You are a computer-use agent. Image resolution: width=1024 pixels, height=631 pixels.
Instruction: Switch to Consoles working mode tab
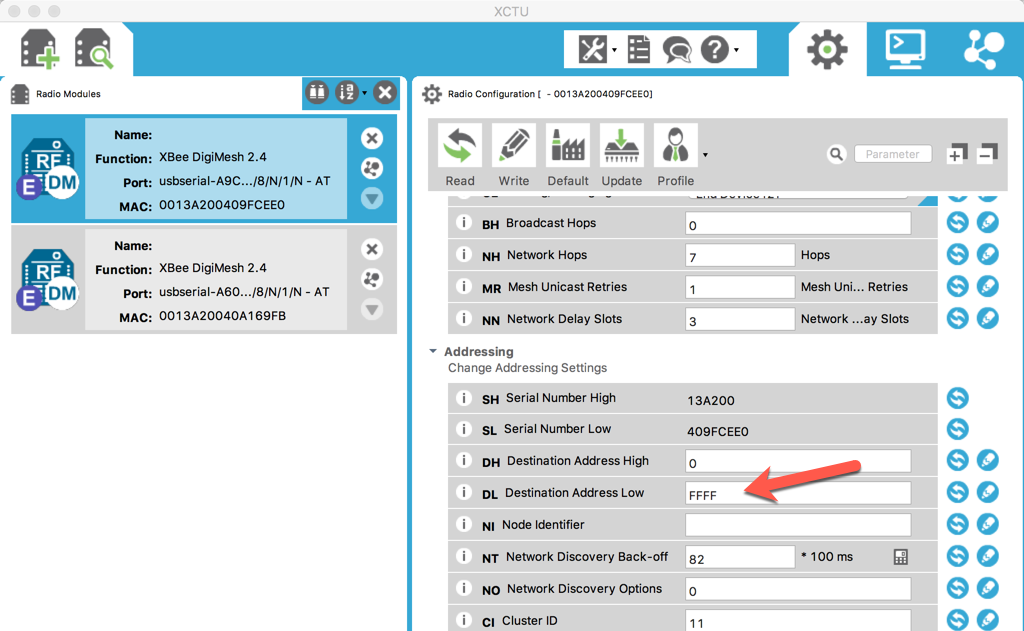point(905,50)
